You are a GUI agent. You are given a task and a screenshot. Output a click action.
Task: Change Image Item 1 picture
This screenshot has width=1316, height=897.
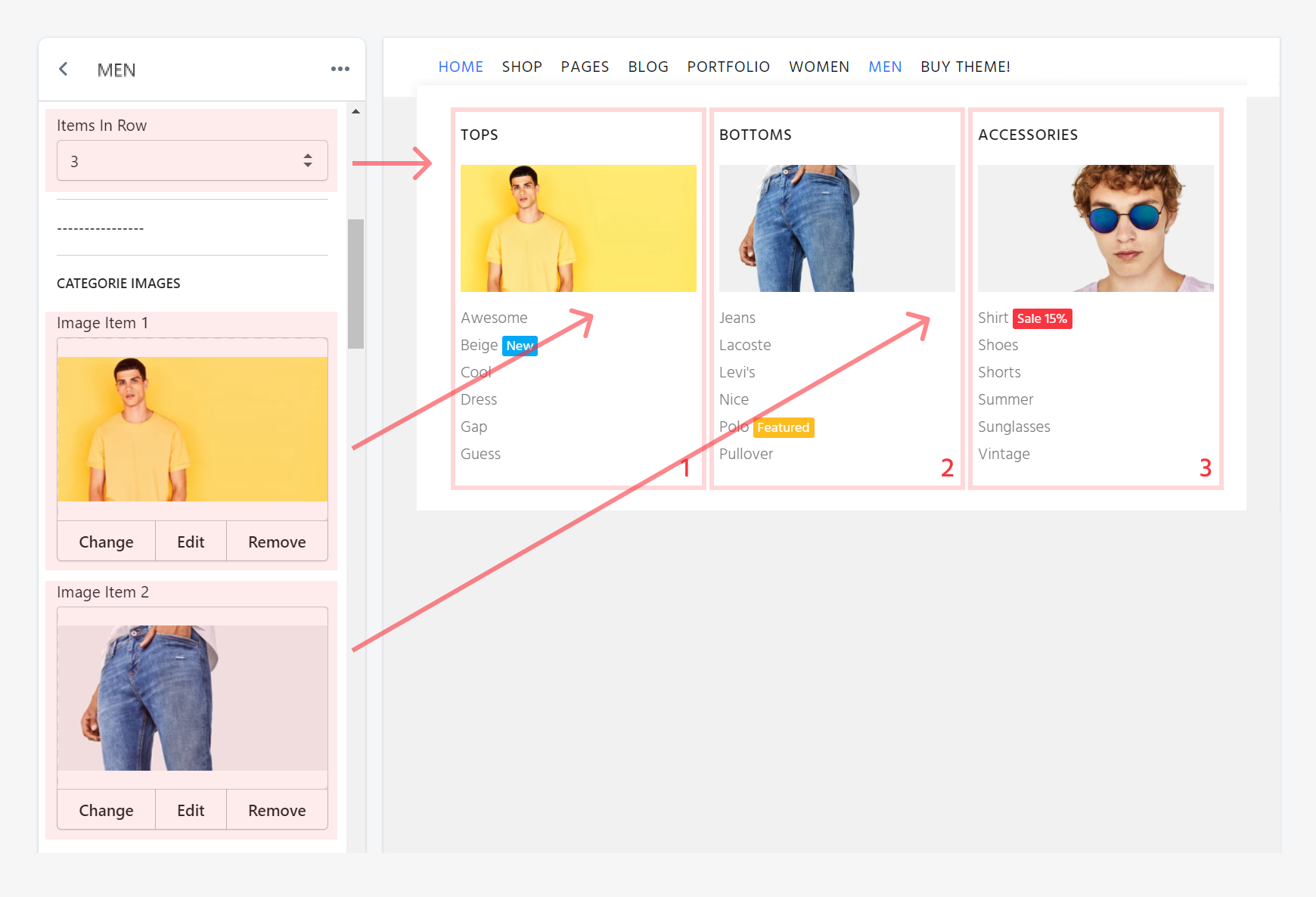tap(106, 542)
